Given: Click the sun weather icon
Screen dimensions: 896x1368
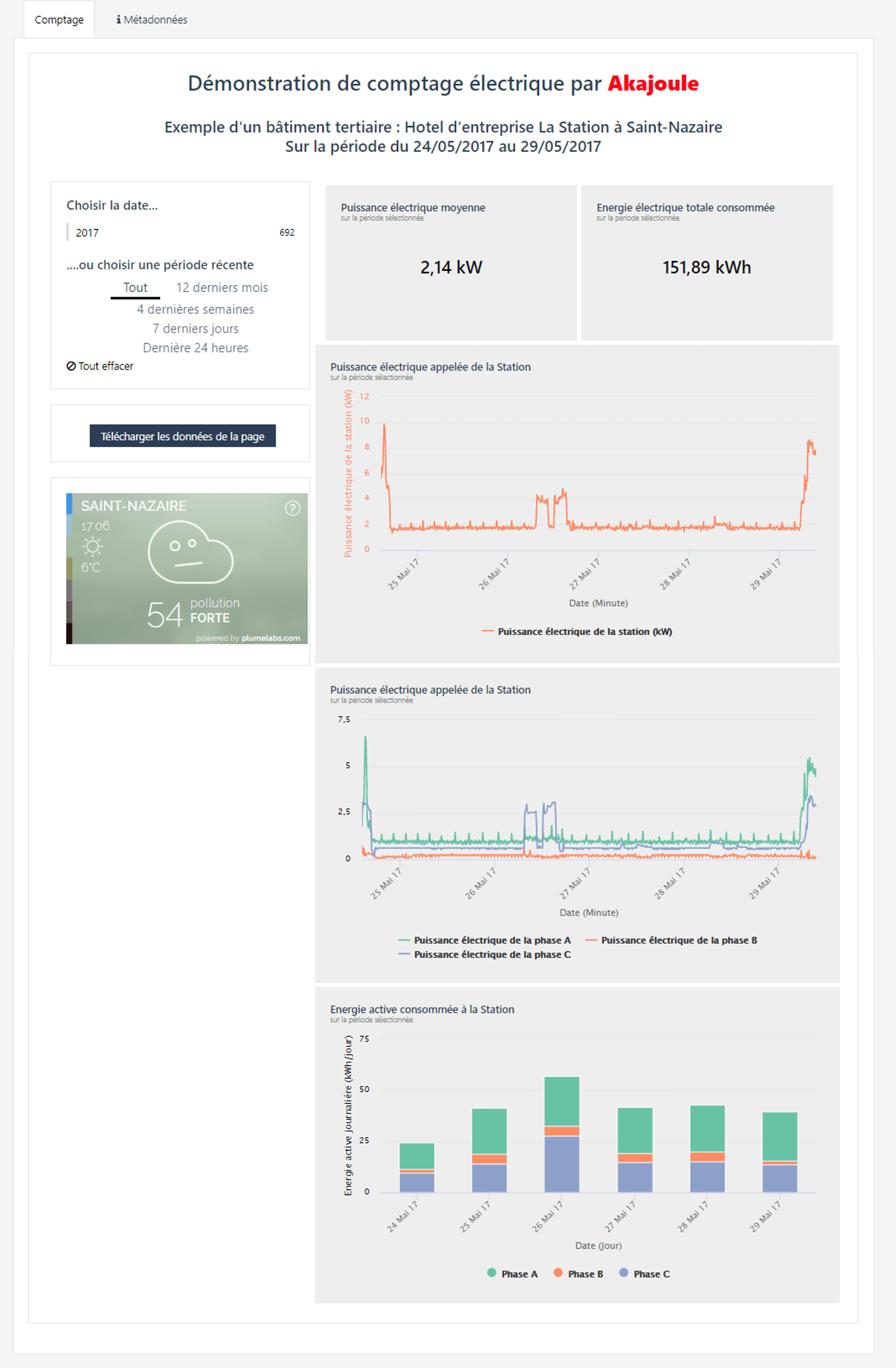Looking at the screenshot, I should coord(92,547).
